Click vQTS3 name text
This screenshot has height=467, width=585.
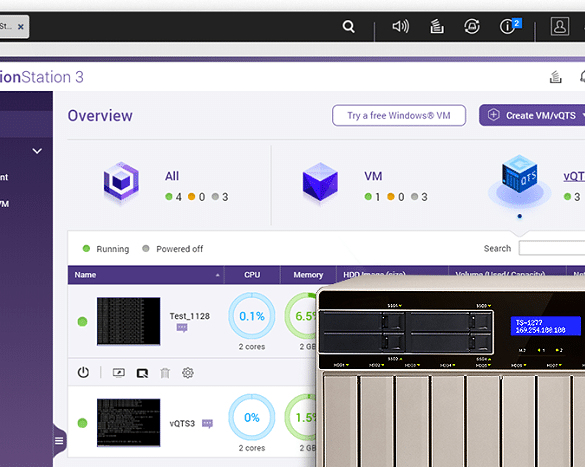click(182, 423)
